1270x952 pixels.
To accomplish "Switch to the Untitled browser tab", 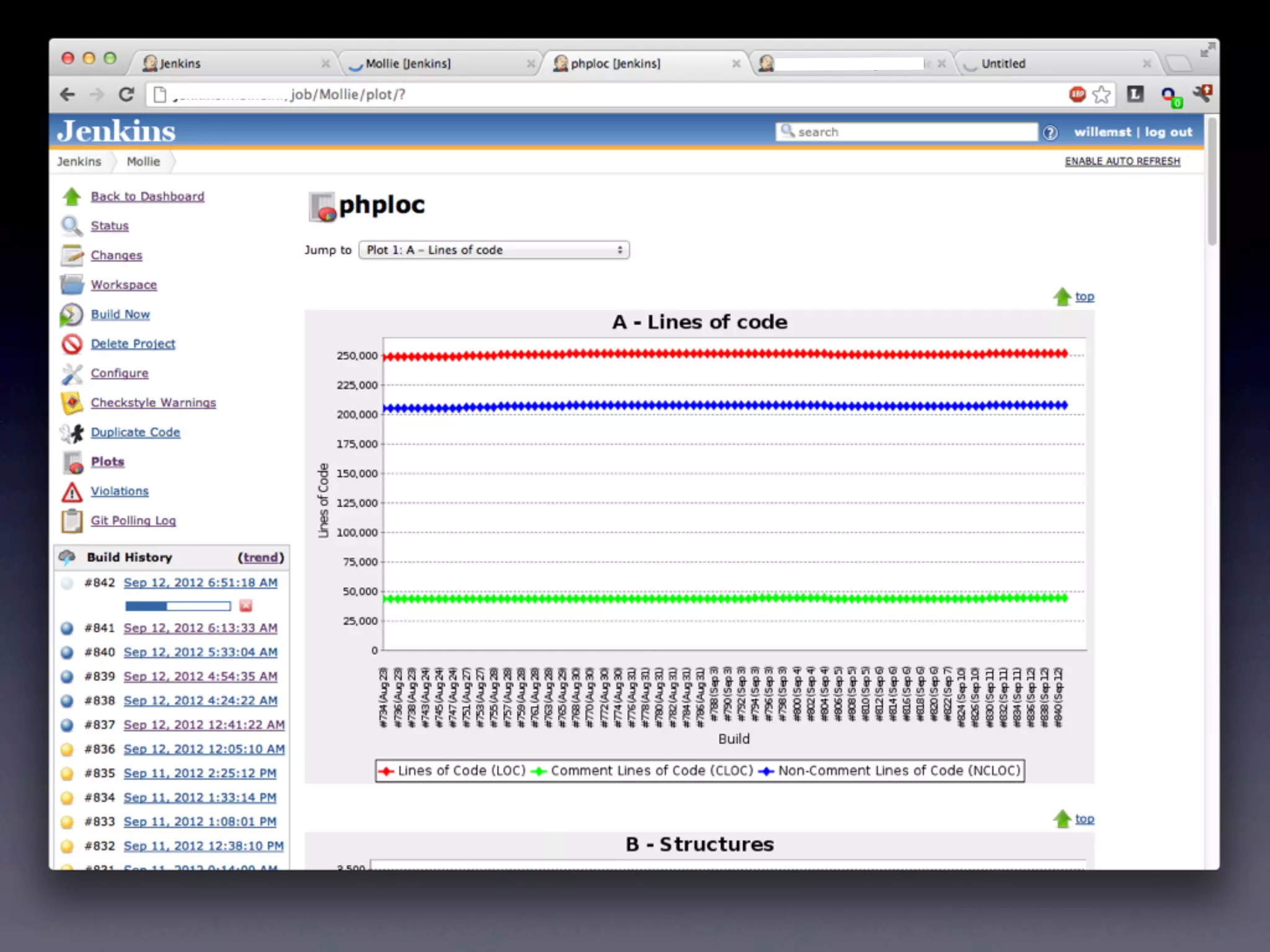I will tap(1003, 63).
